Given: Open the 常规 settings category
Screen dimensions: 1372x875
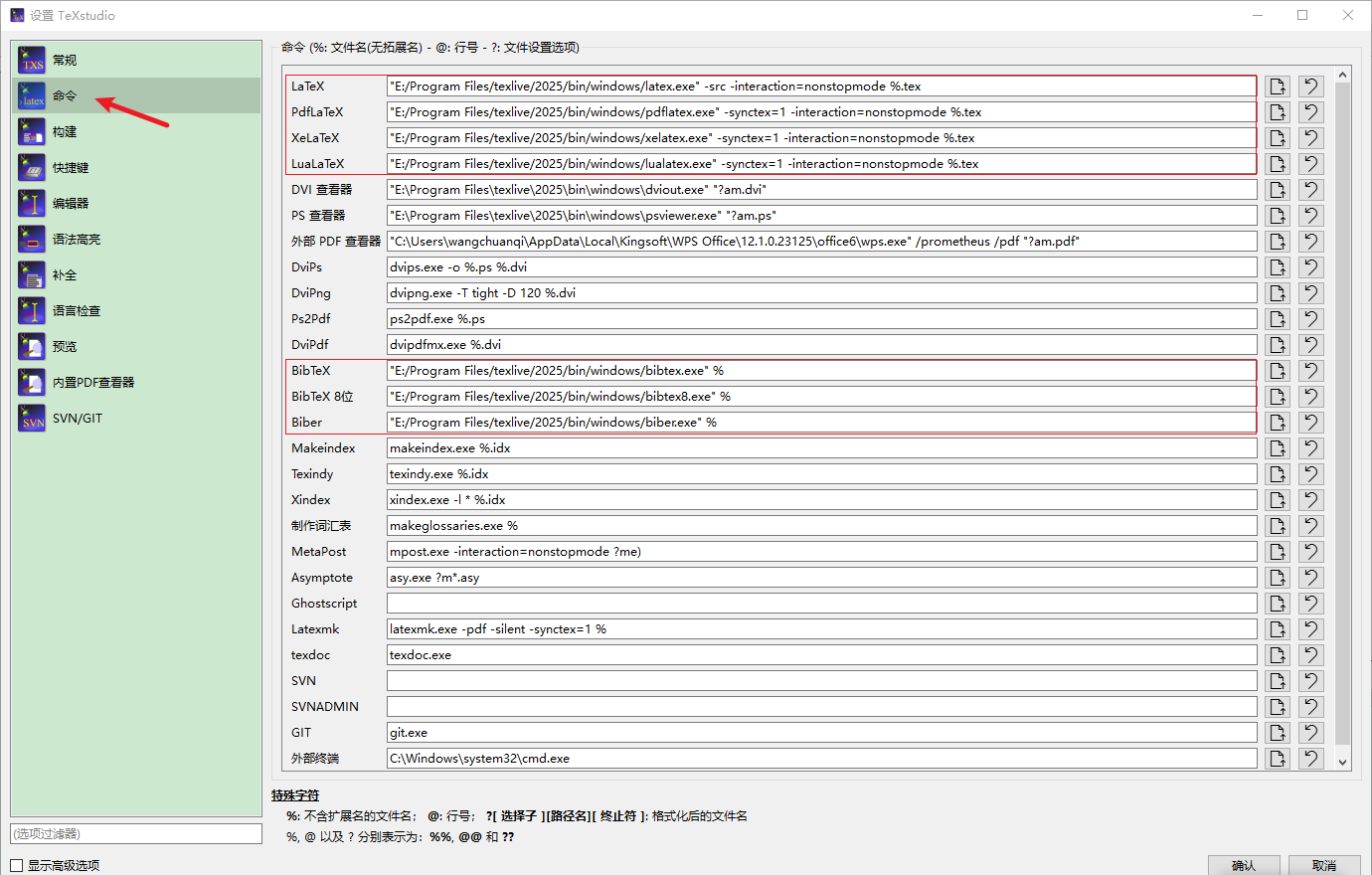Looking at the screenshot, I should click(136, 60).
